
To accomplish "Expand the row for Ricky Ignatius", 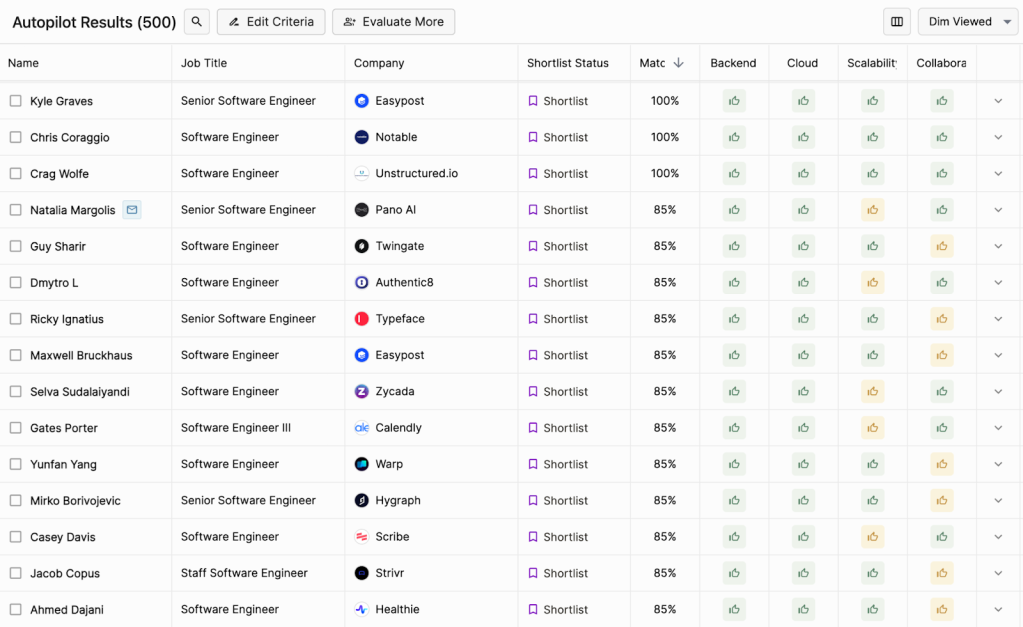I will click(997, 319).
